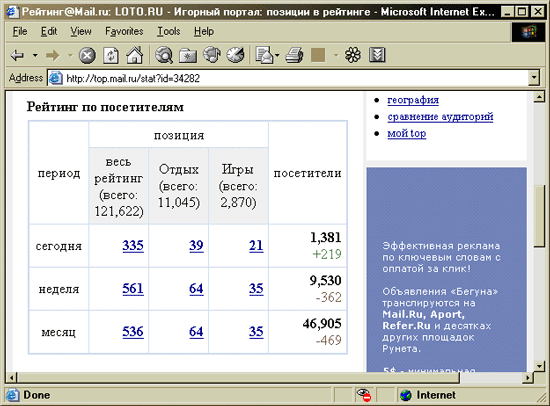550x406 pixels.
Task: Open the File menu
Action: pos(20,32)
